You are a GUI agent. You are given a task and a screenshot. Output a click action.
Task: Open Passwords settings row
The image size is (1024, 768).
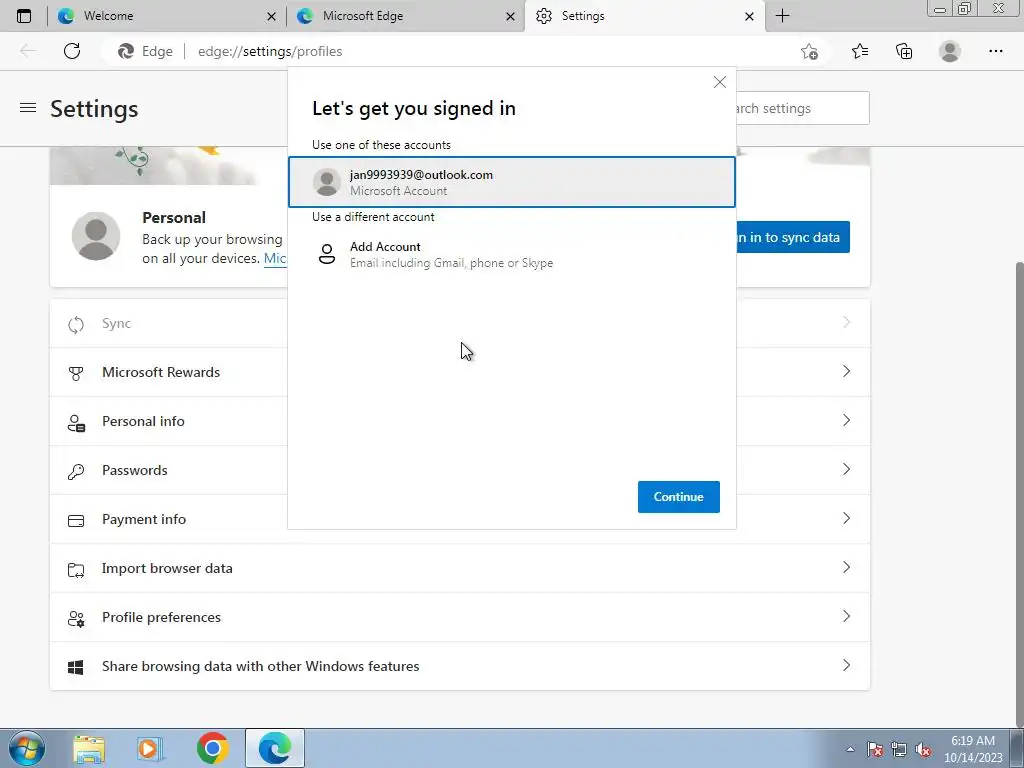tap(460, 470)
